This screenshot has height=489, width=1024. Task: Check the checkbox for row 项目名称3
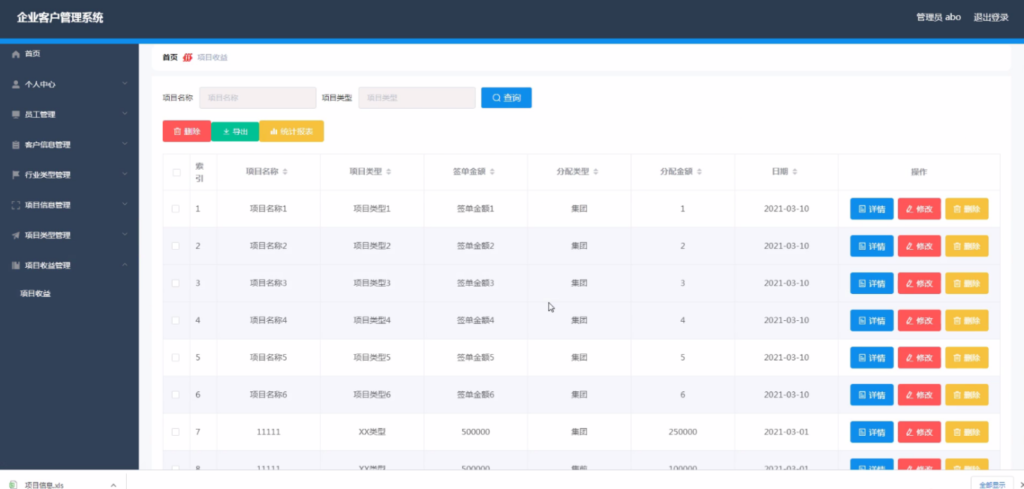(176, 283)
